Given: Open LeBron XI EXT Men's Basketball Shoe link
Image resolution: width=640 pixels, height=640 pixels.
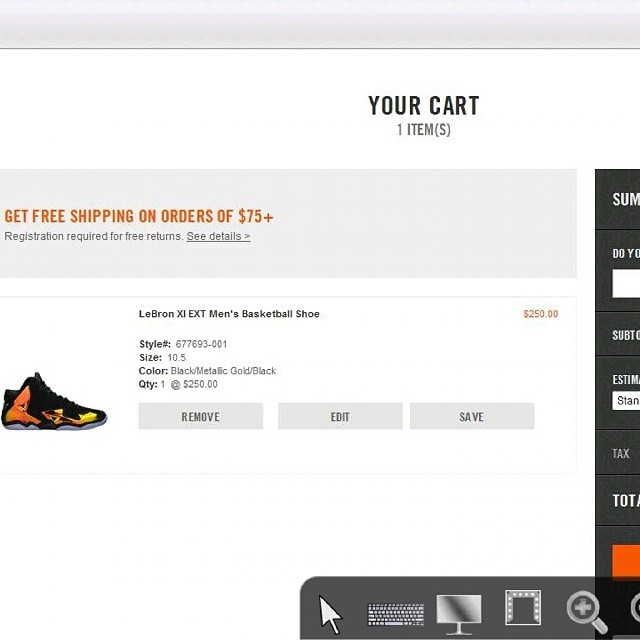Looking at the screenshot, I should point(229,314).
